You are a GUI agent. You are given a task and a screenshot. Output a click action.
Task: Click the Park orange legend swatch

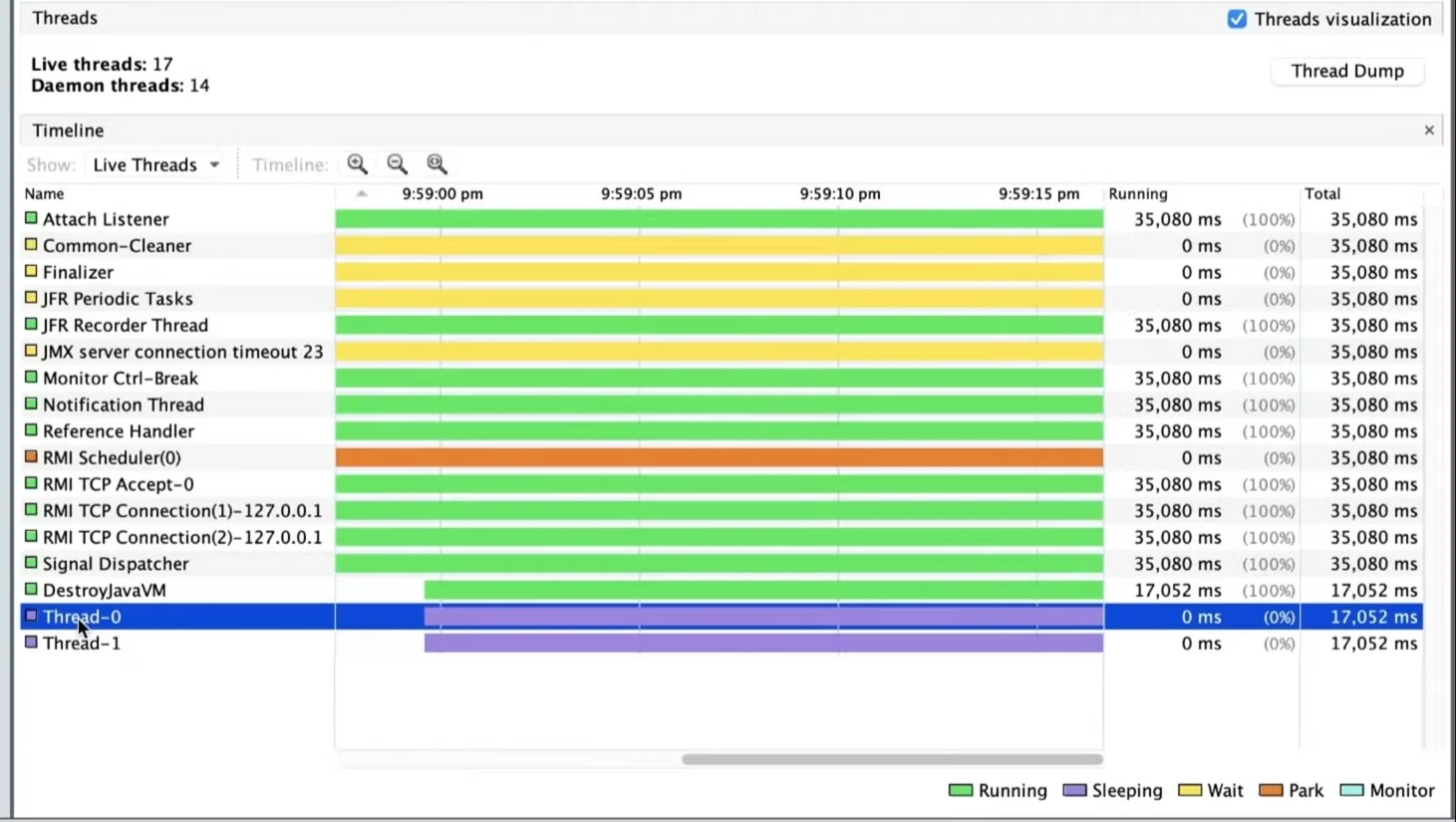[x=1271, y=790]
